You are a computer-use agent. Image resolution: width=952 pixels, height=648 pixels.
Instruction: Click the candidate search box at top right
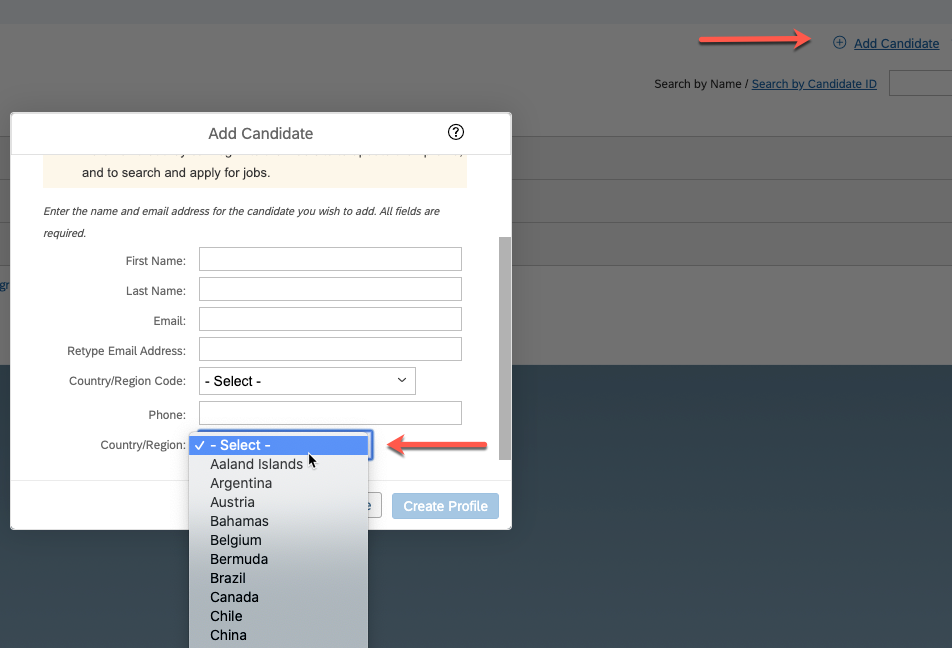pos(920,83)
